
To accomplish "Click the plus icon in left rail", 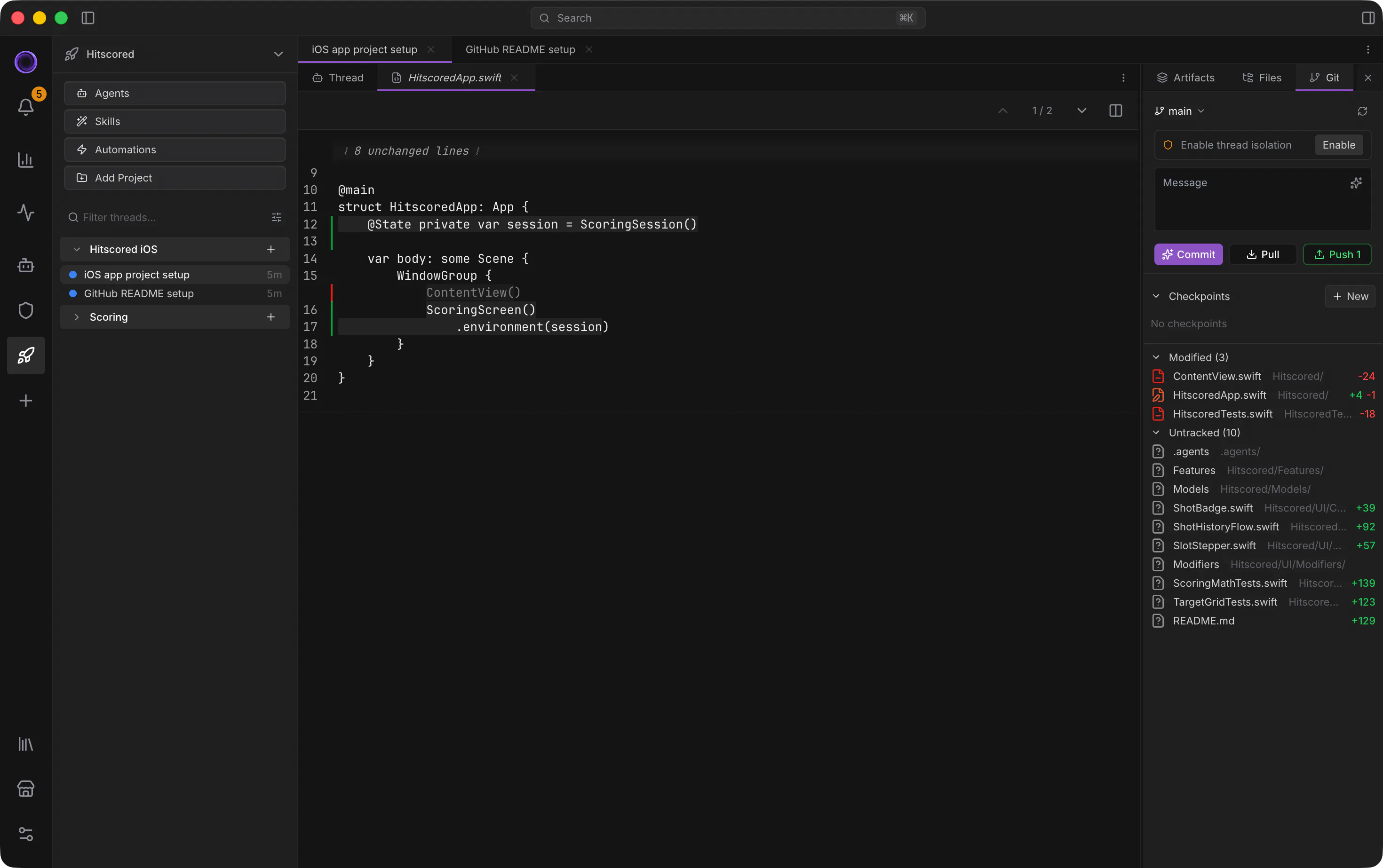I will tap(26, 401).
